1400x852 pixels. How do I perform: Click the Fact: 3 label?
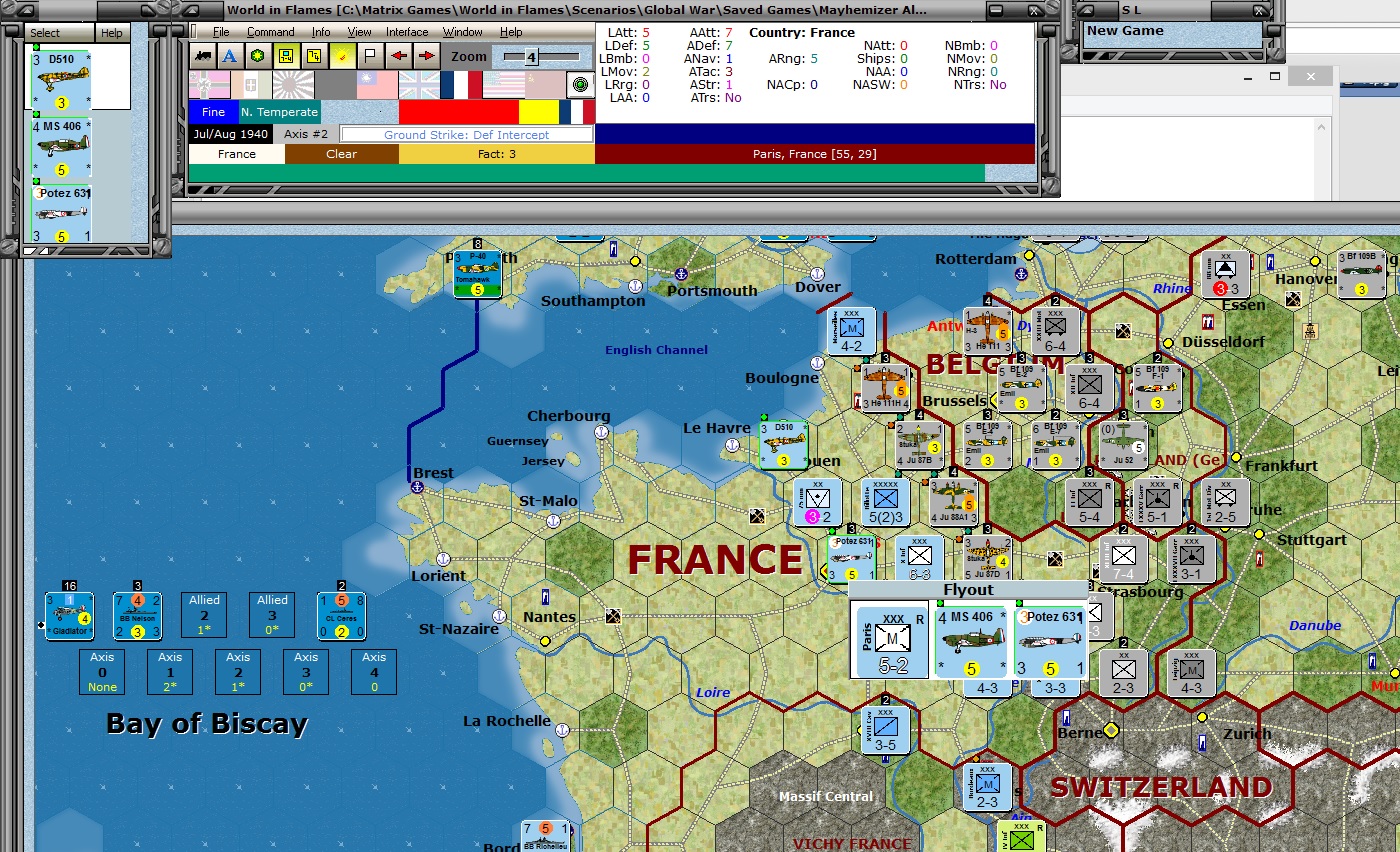tap(497, 154)
